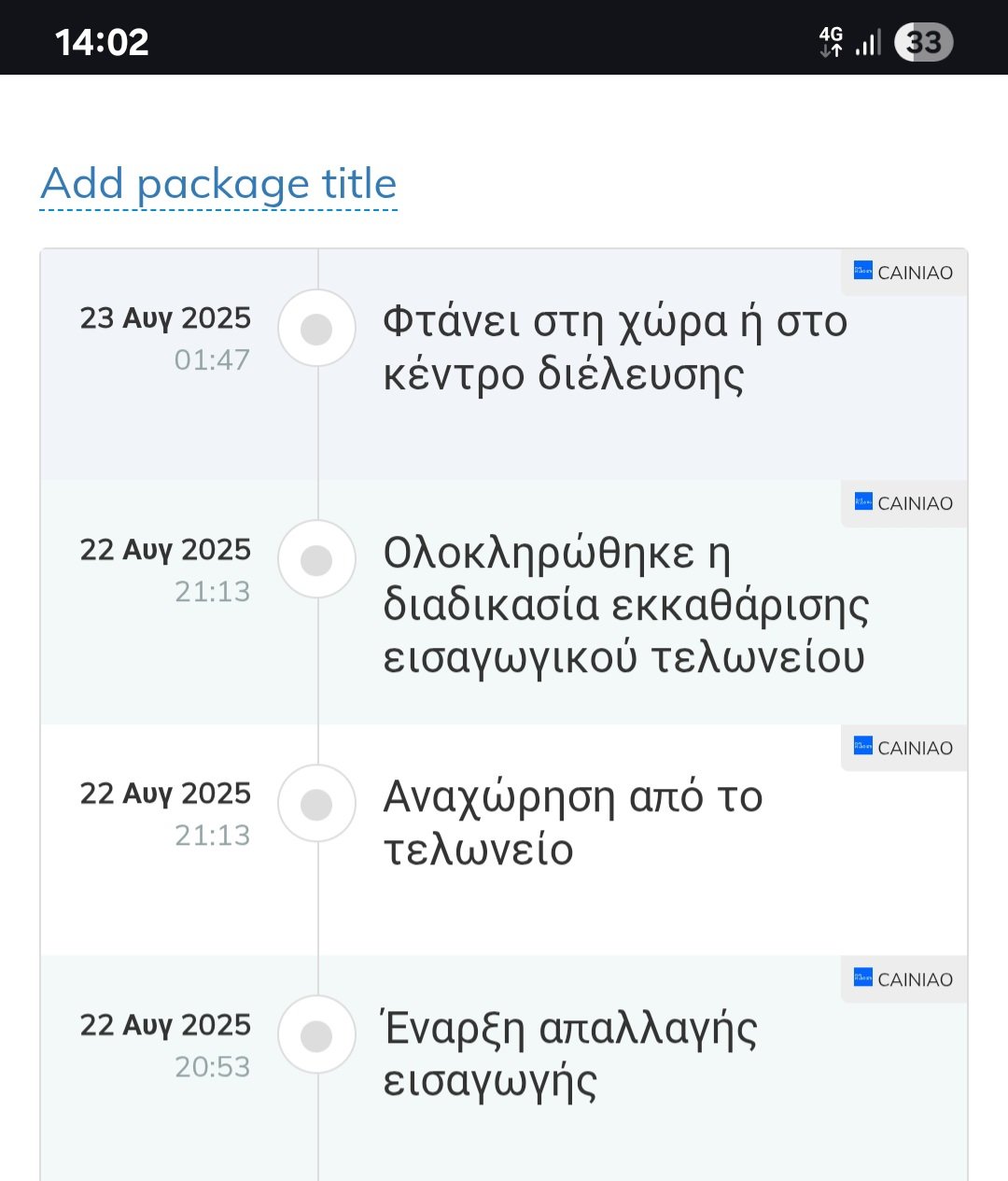
Task: Click CAINIAO logo icon on Ολοκληρώθηκε event
Action: (863, 501)
